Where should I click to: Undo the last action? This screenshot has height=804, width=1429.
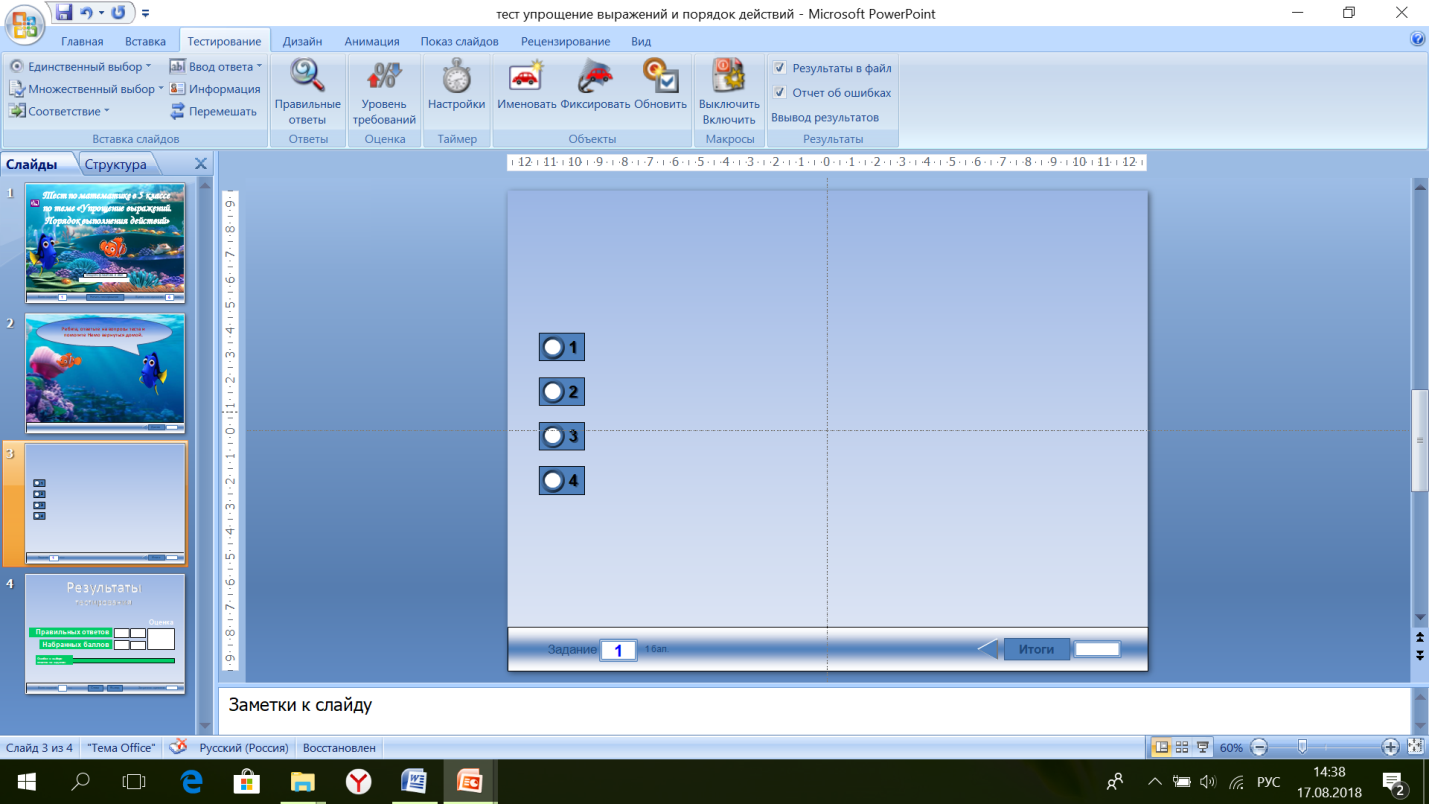pyautogui.click(x=87, y=13)
